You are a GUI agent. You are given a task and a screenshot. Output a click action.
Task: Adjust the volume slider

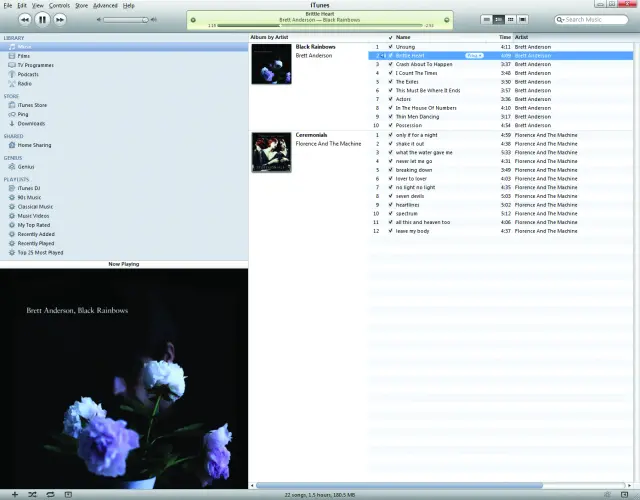[125, 19]
